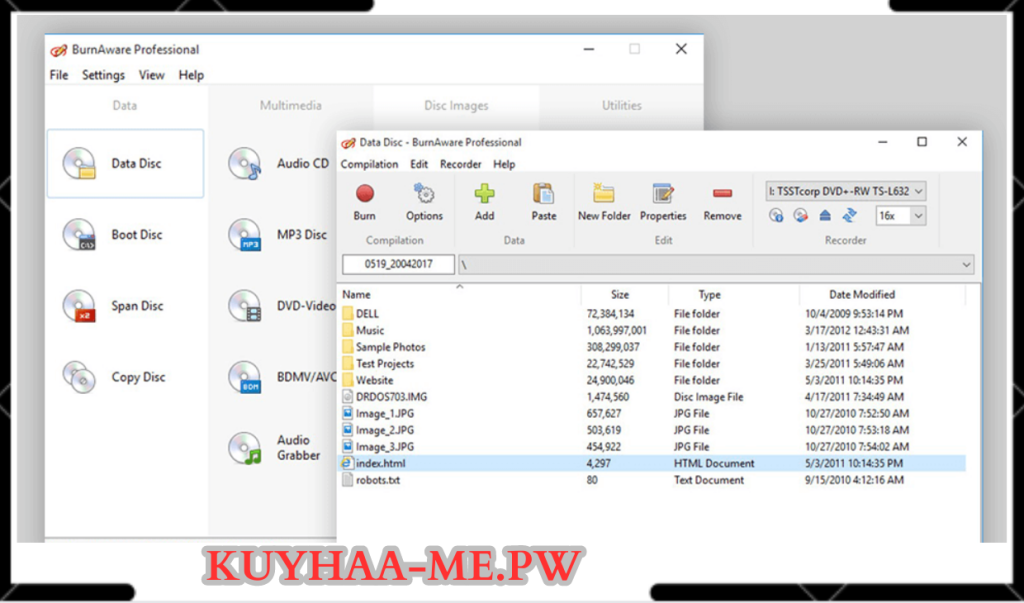
Task: Select Copy Disc in main window
Action: [125, 377]
